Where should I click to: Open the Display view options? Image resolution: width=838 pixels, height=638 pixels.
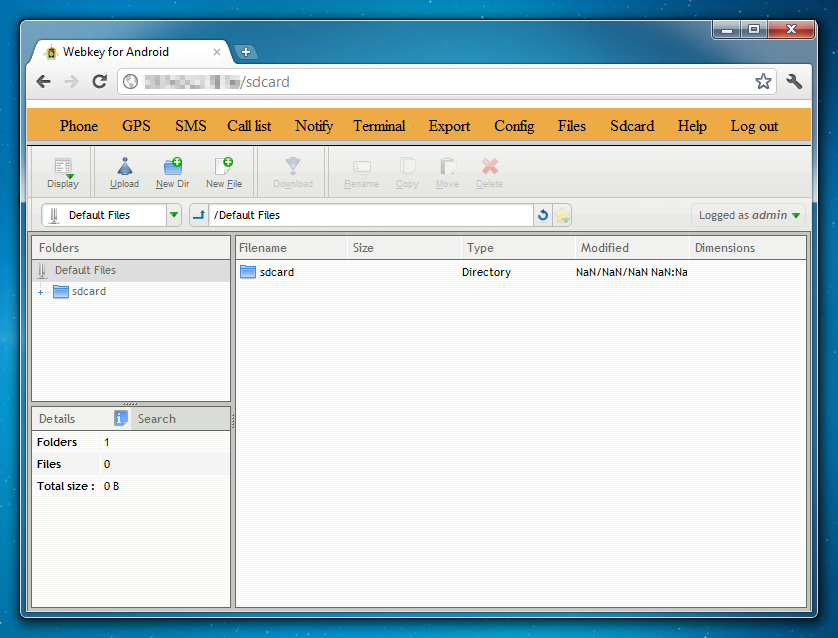[x=63, y=172]
